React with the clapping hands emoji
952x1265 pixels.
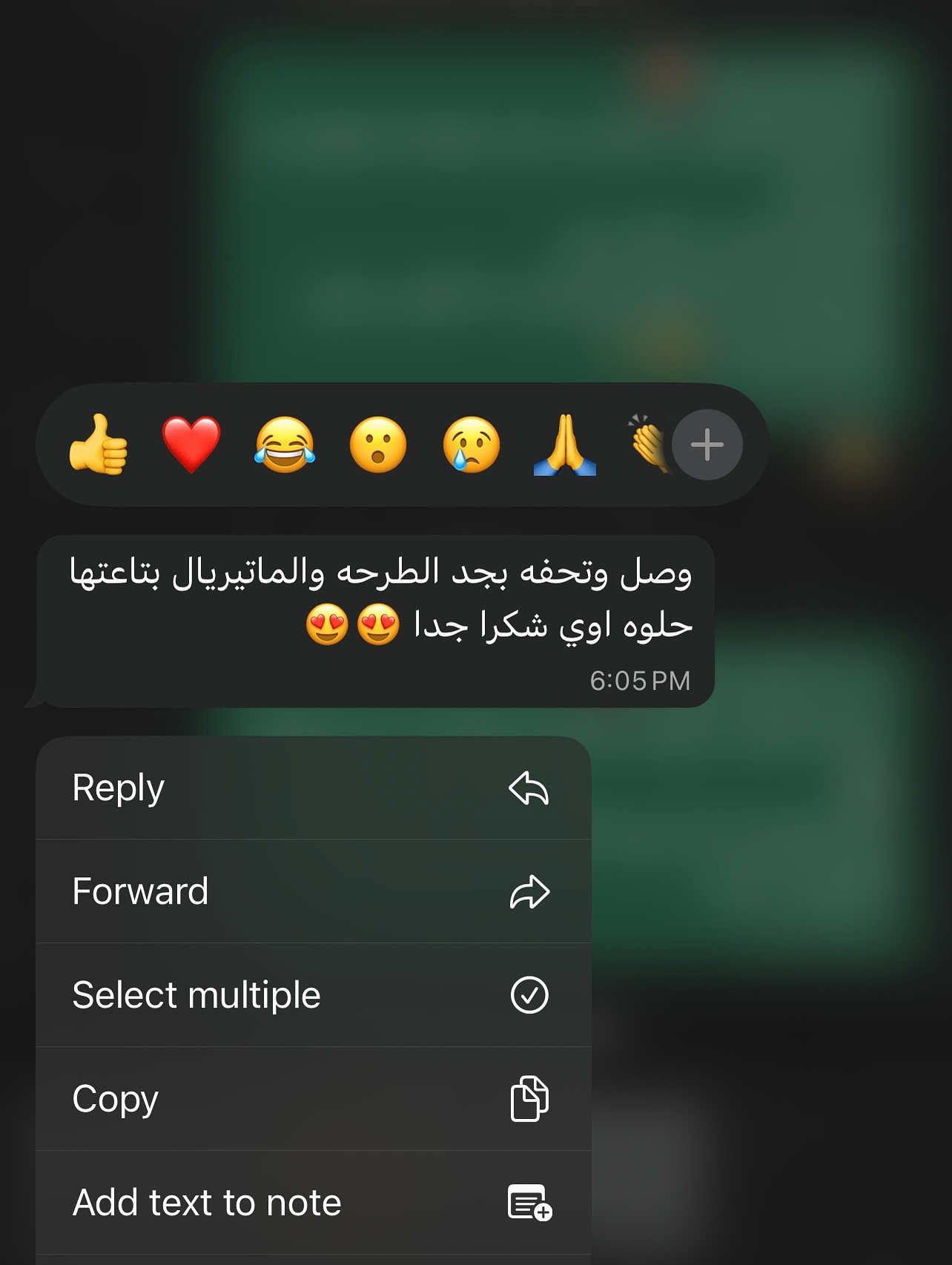[x=649, y=443]
